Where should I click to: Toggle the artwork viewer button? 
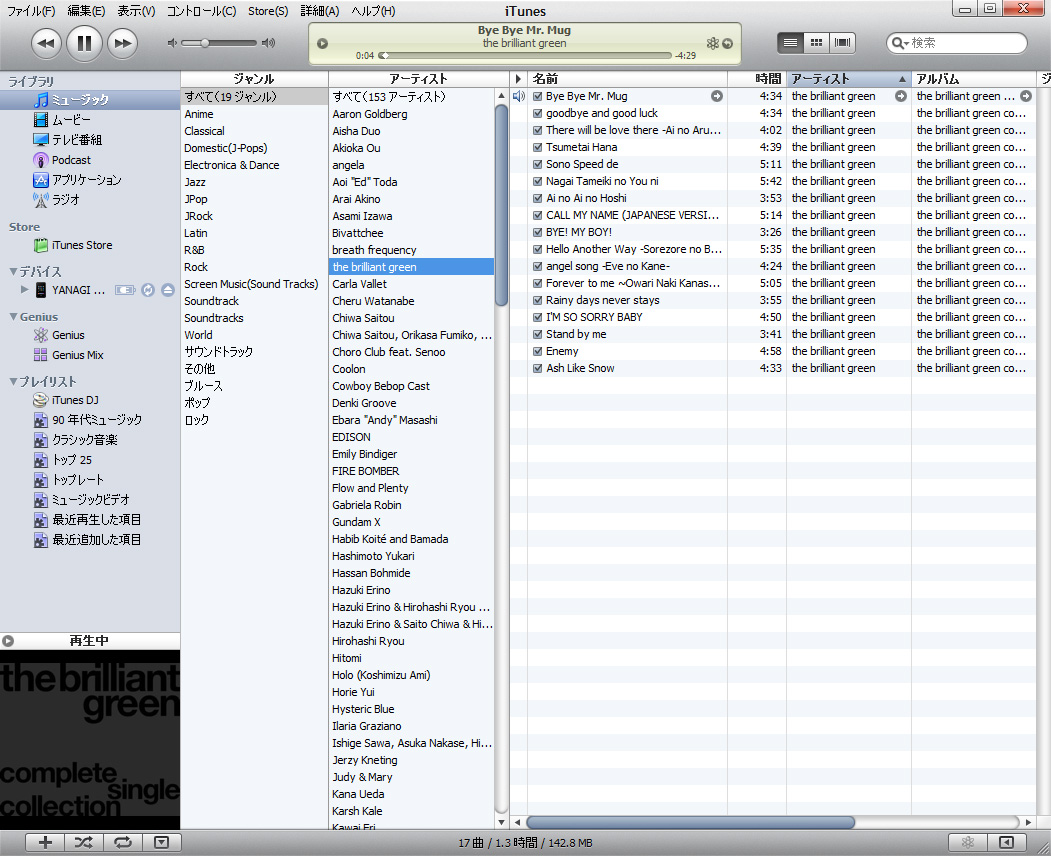[162, 843]
